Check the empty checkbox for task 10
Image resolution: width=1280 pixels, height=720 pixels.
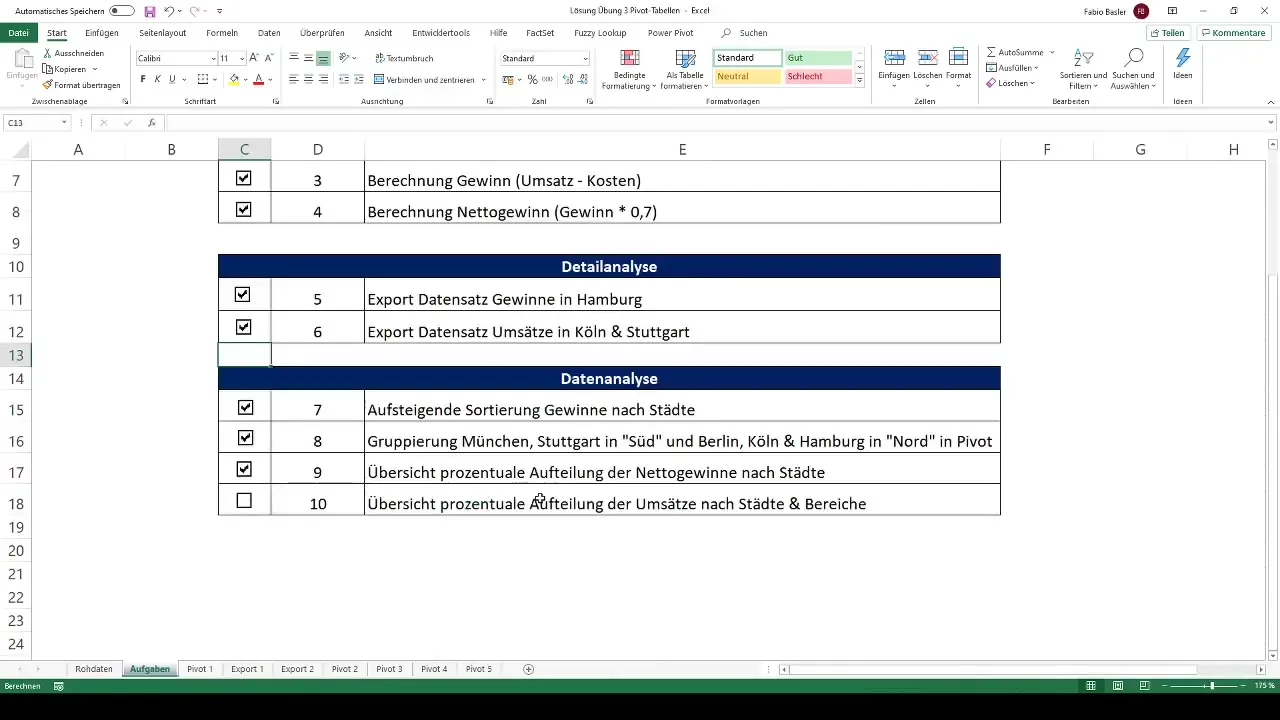coord(245,501)
